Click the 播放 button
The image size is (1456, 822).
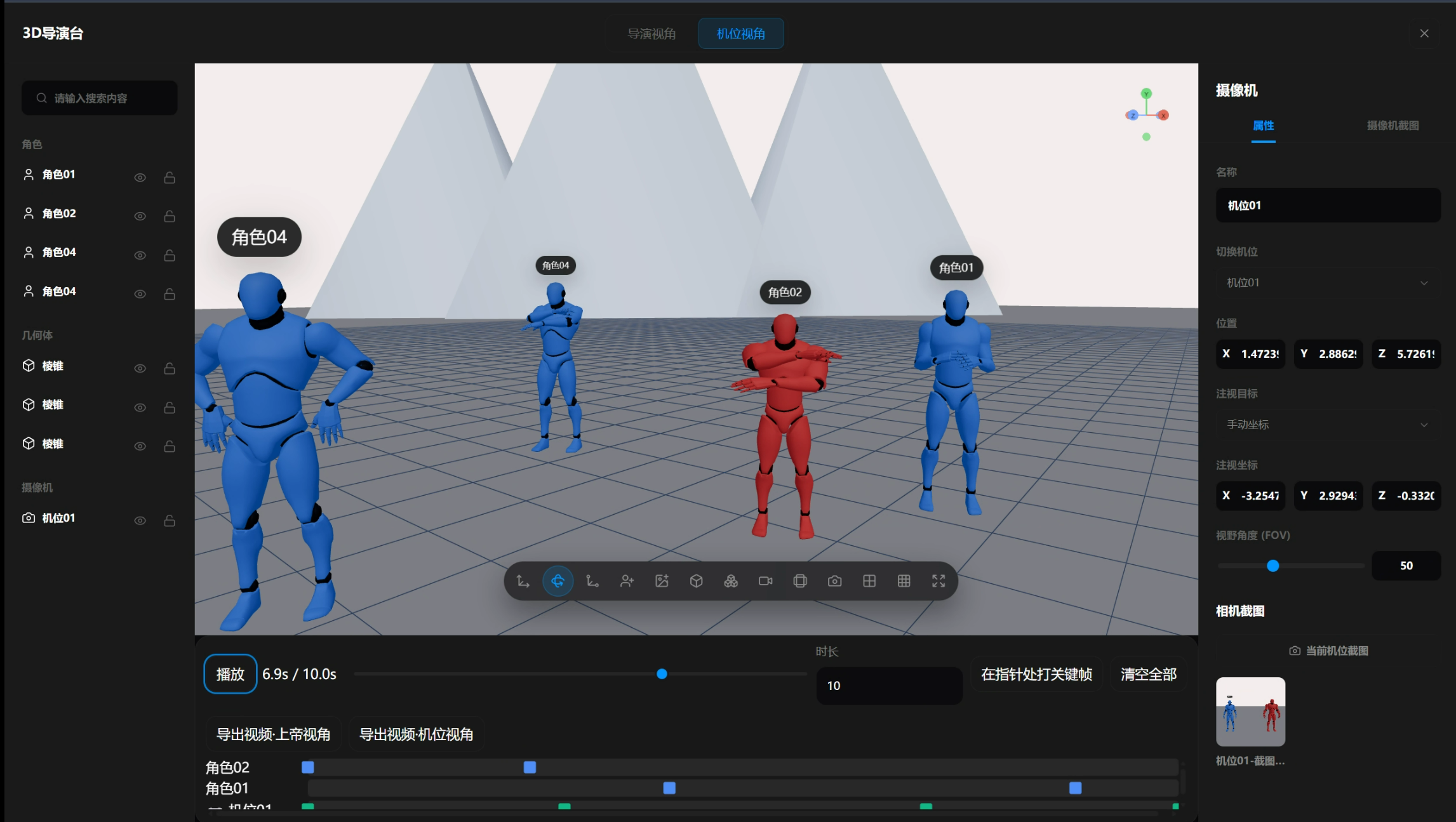click(230, 674)
